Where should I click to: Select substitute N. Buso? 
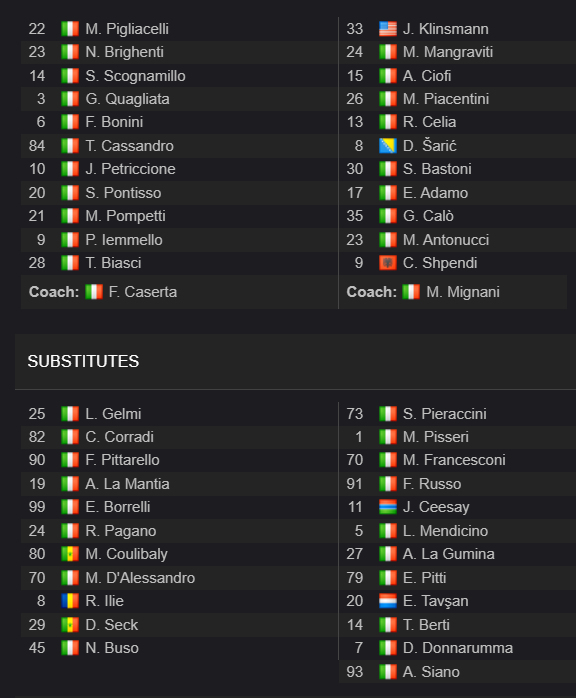112,648
